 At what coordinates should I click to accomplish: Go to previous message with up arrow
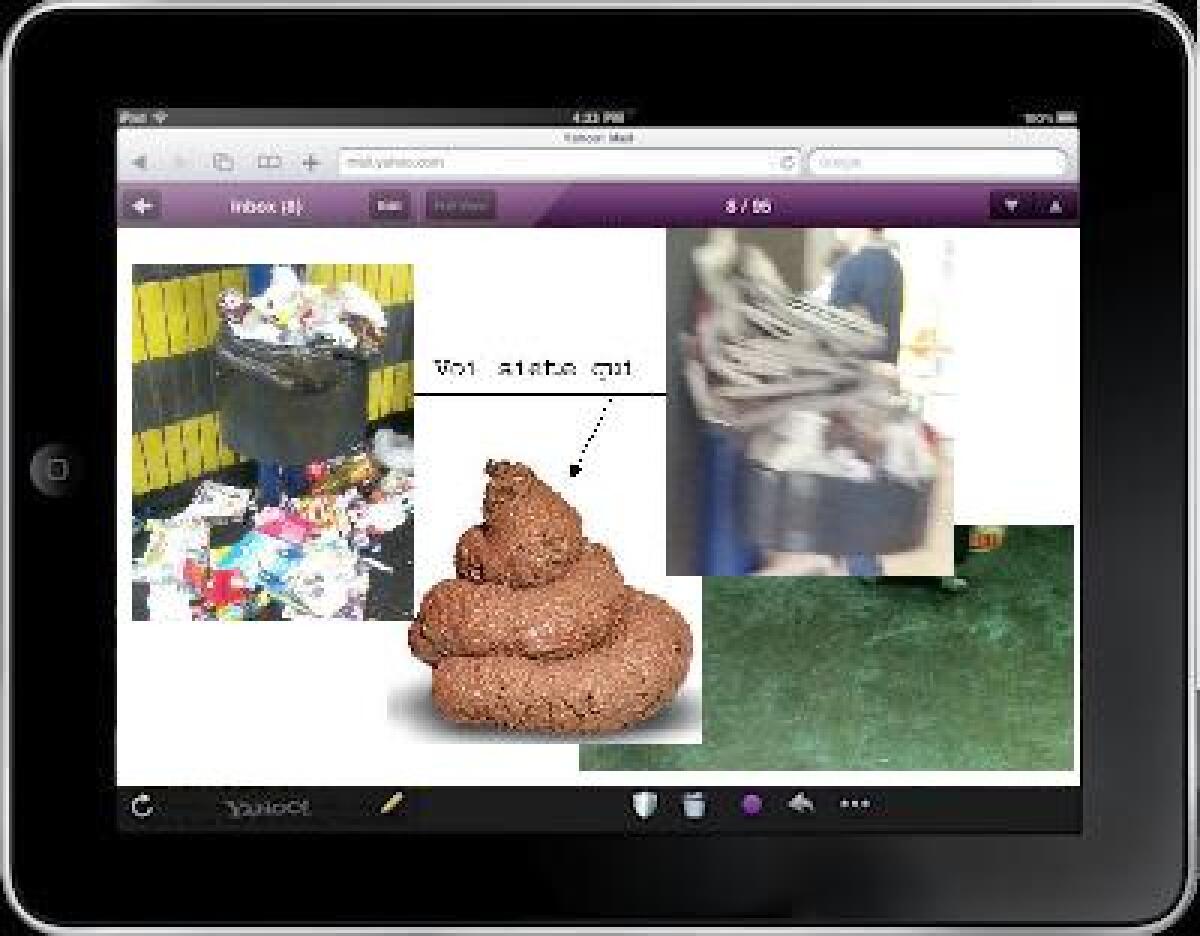point(1055,207)
